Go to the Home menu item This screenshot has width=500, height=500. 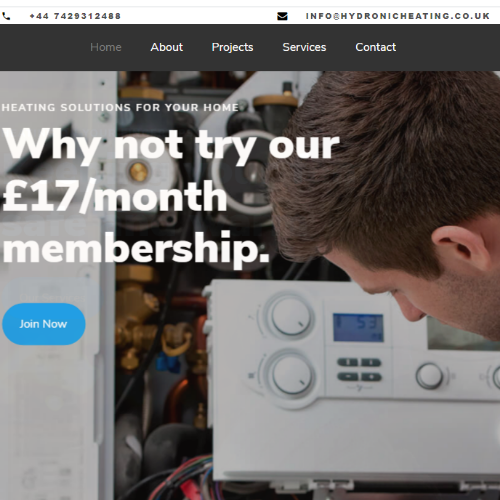[106, 47]
